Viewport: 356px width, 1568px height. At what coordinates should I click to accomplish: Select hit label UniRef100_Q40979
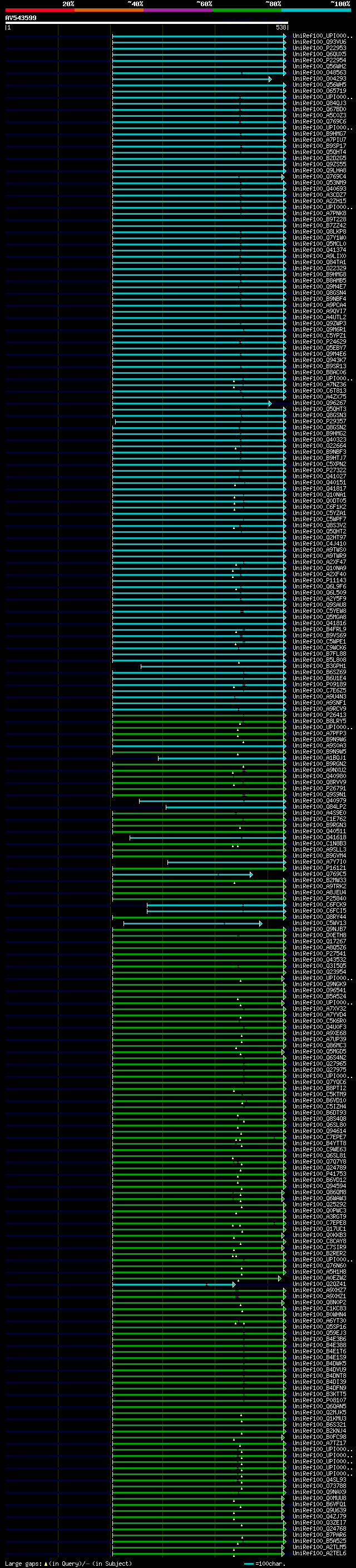pyautogui.click(x=319, y=801)
